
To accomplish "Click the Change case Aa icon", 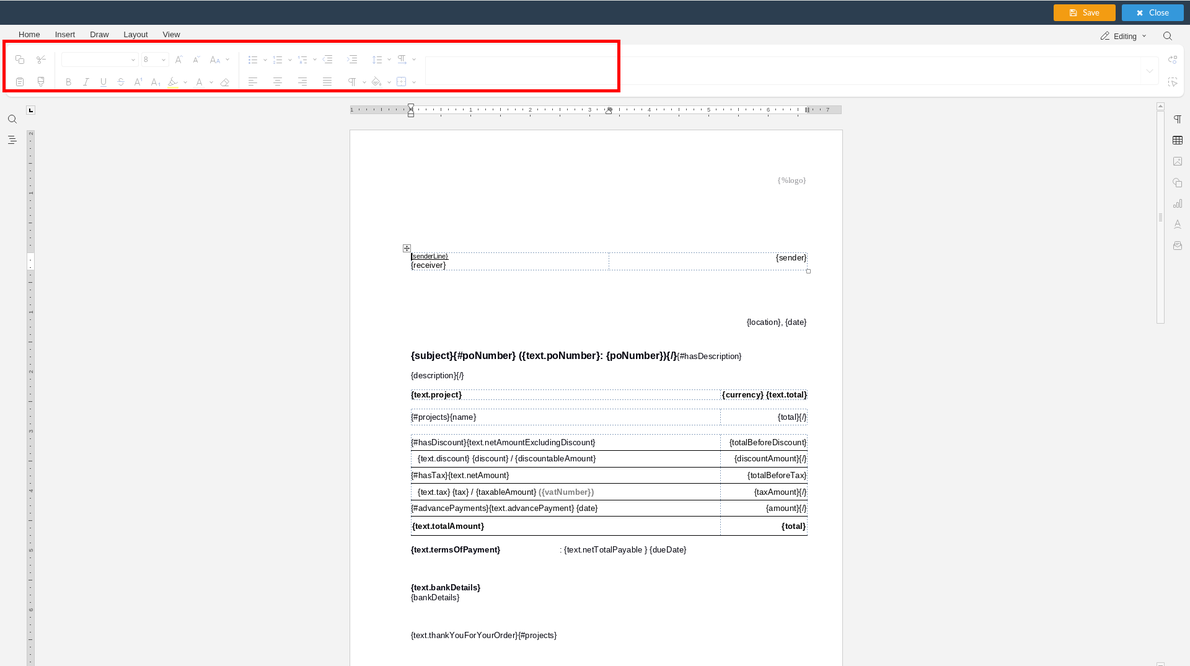I will (215, 59).
